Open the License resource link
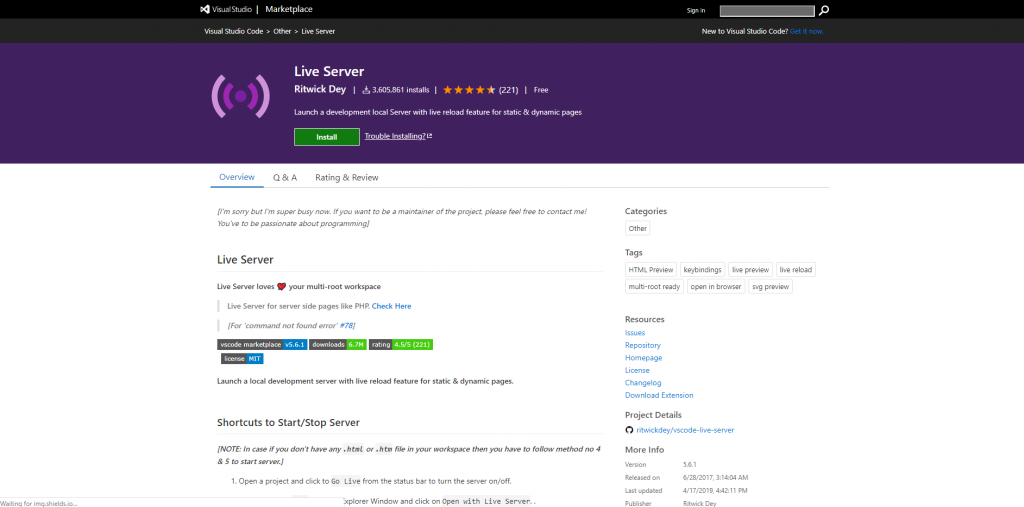The width and height of the screenshot is (1024, 507). coord(637,370)
